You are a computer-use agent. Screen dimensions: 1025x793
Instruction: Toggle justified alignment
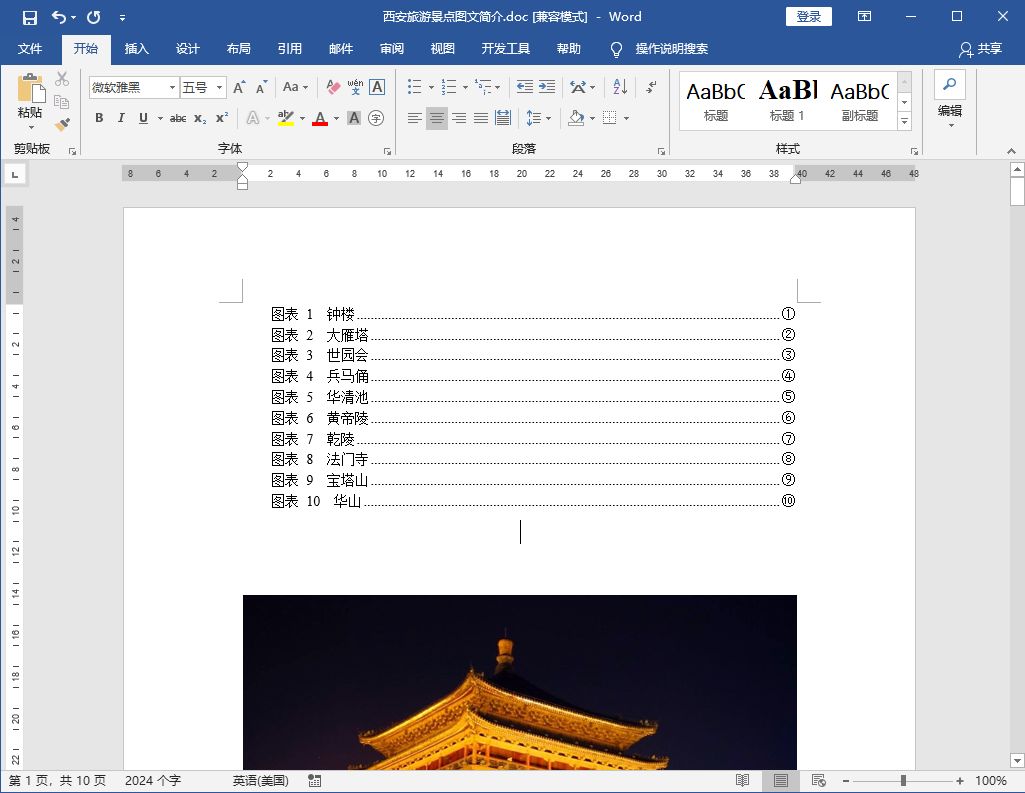[480, 117]
